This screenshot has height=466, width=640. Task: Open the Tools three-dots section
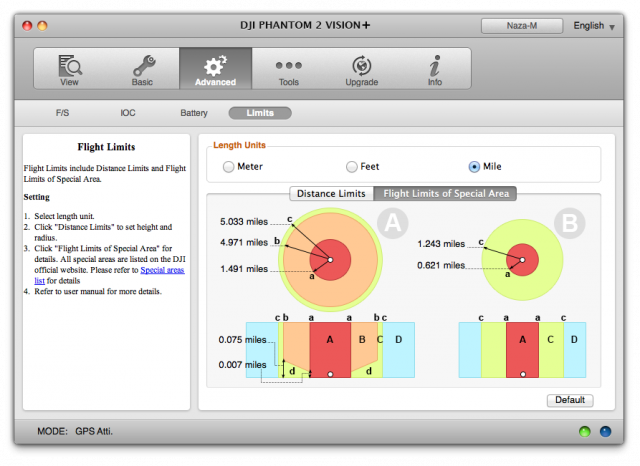[x=289, y=69]
